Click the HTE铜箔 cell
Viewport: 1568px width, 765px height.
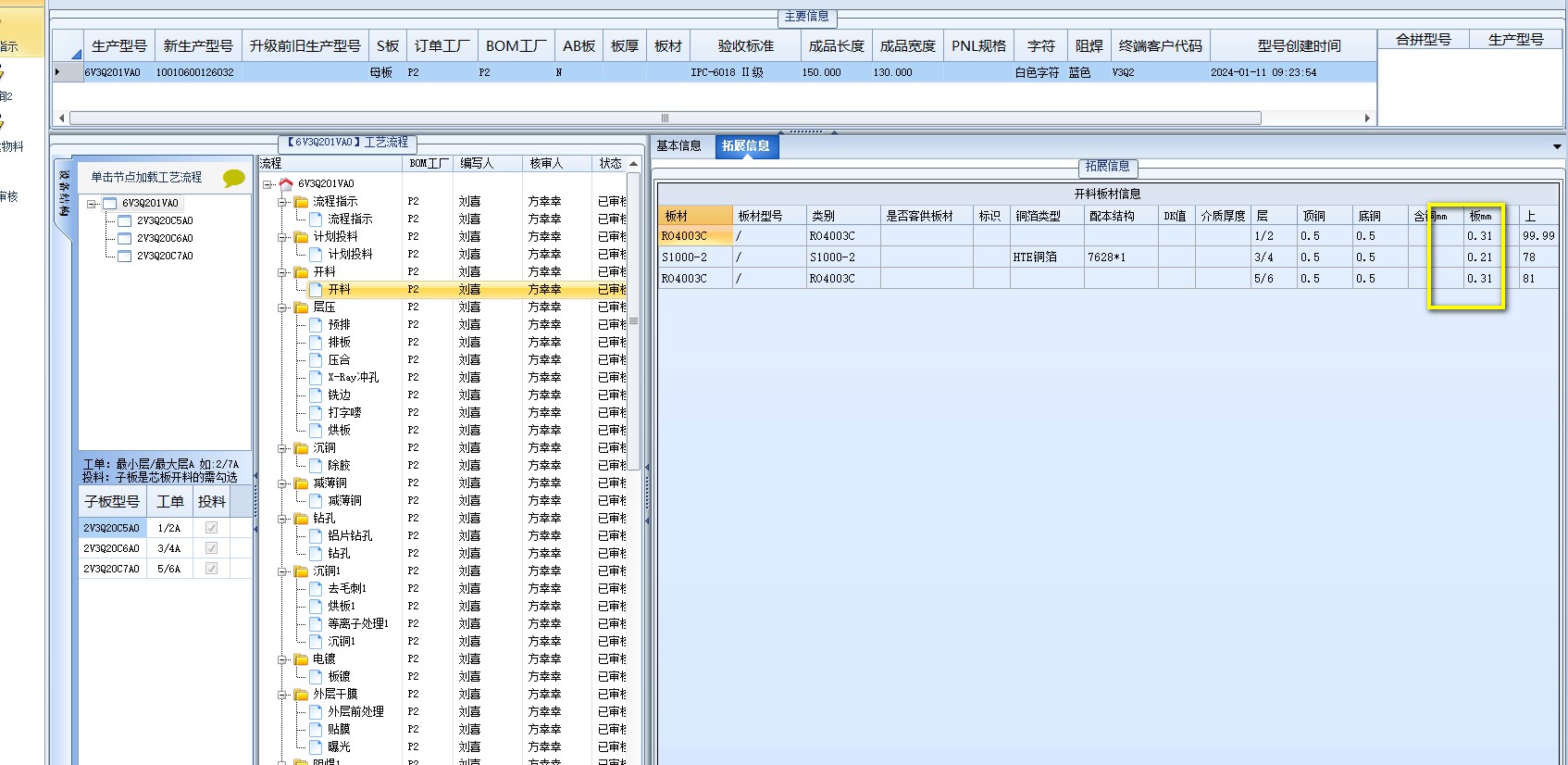[x=1047, y=257]
